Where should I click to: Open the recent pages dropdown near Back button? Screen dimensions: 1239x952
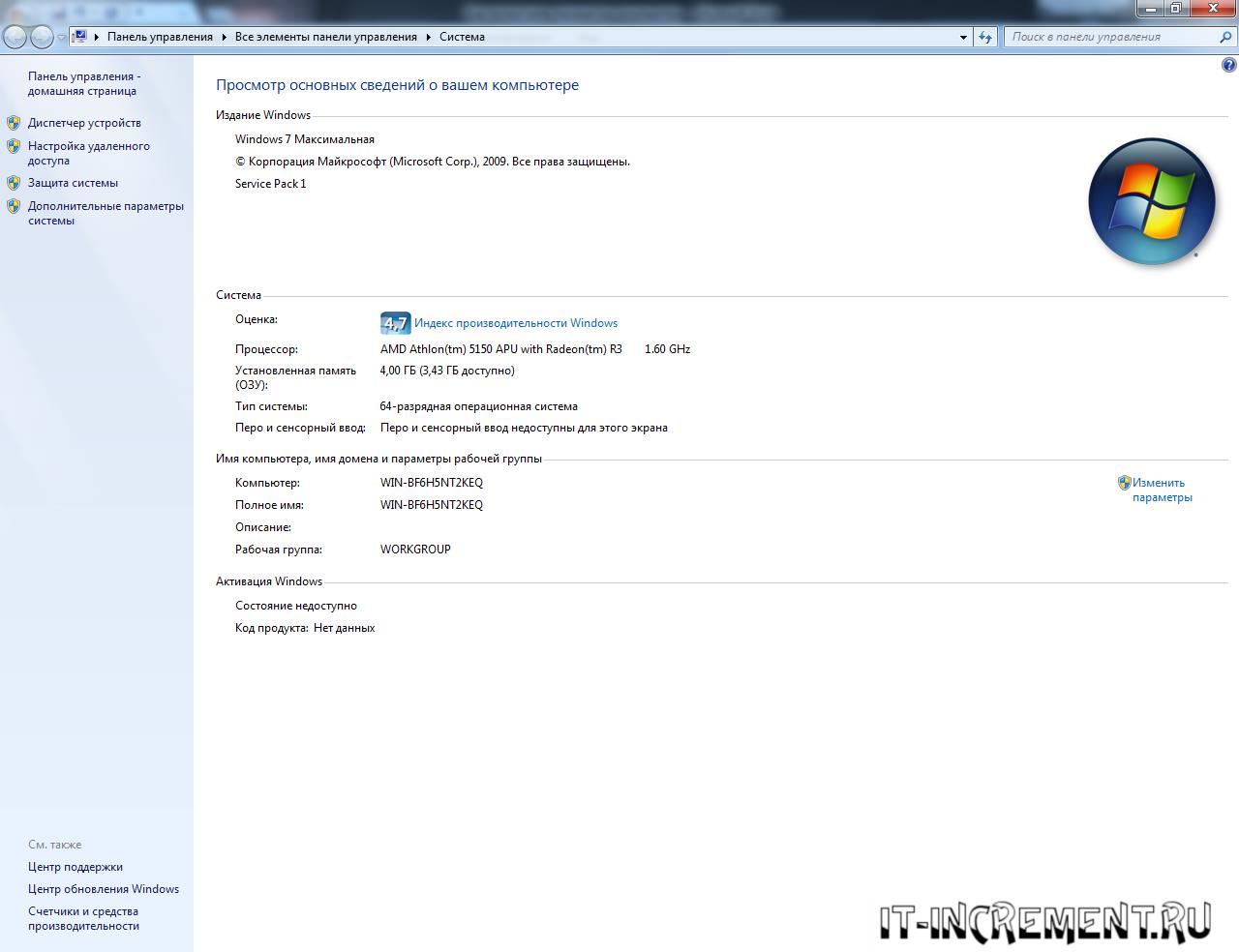(62, 38)
